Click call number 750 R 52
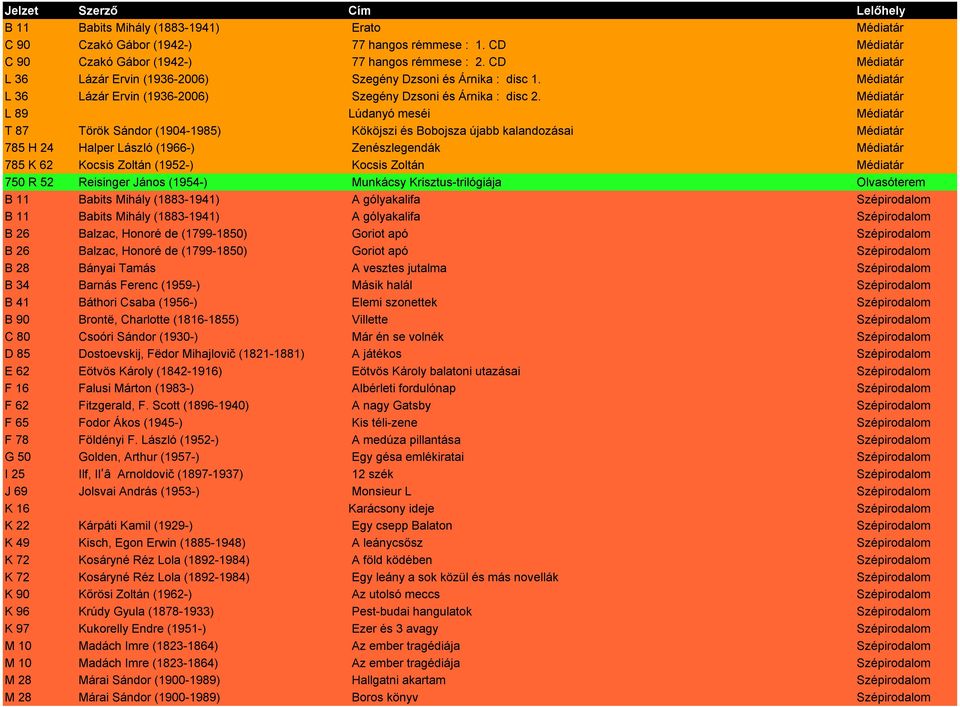Image resolution: width=960 pixels, height=707 pixels. click(x=29, y=182)
